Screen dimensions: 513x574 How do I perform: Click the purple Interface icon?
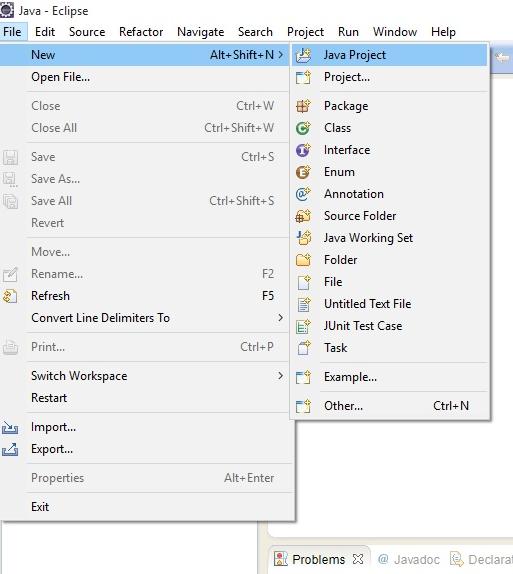303,150
